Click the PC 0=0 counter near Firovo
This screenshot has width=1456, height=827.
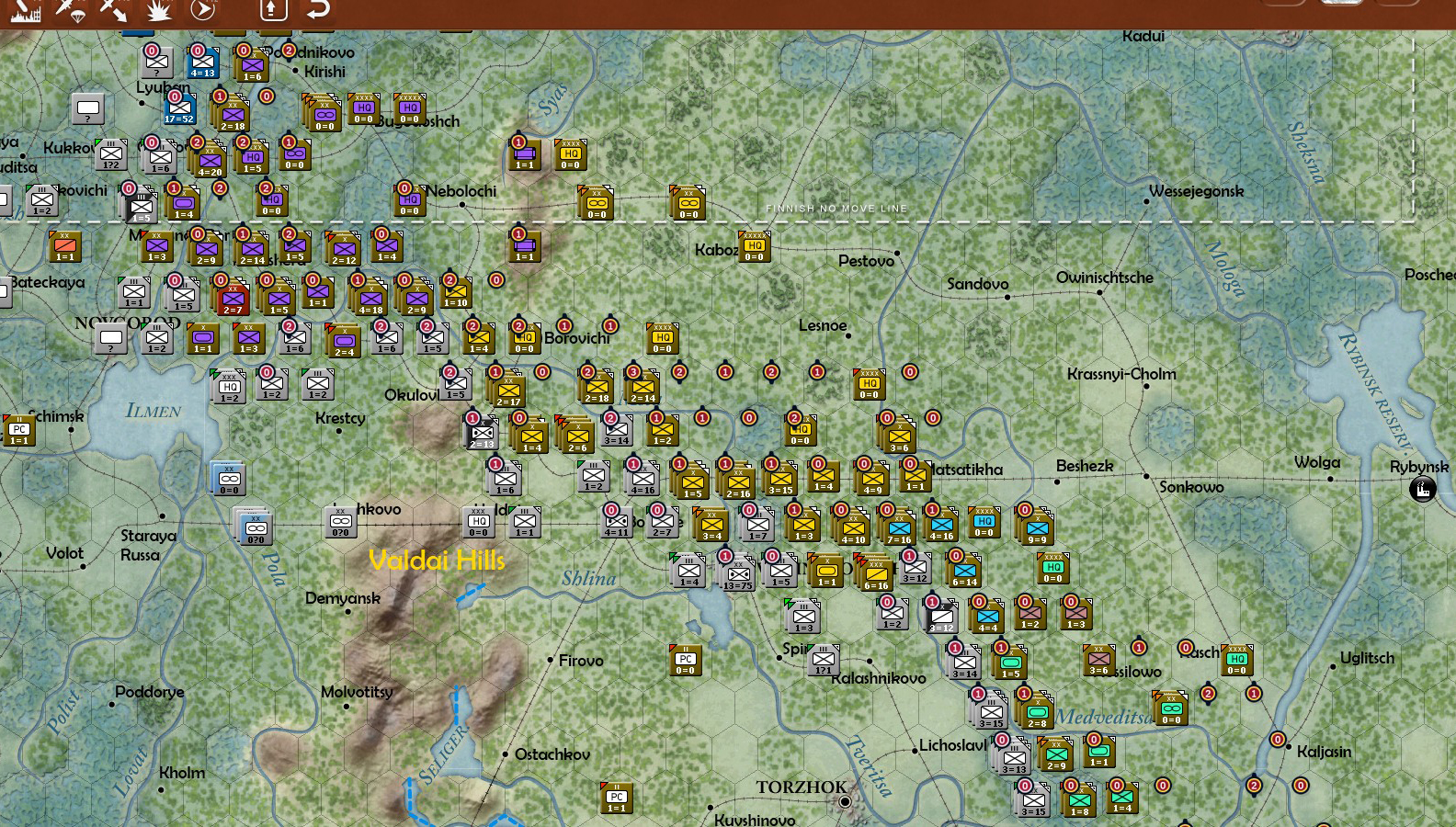pos(685,660)
